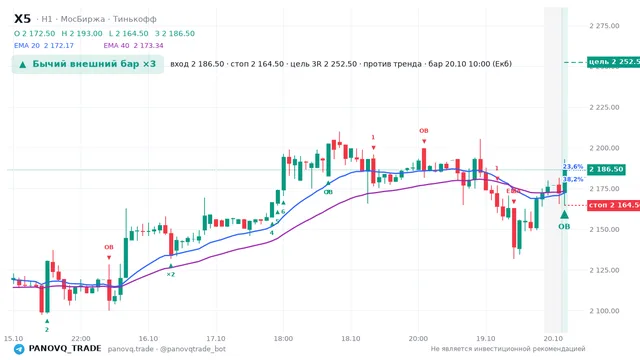Click the 2 125.00 price axis label
Screen dimensions: 640x360
pyautogui.click(x=604, y=270)
